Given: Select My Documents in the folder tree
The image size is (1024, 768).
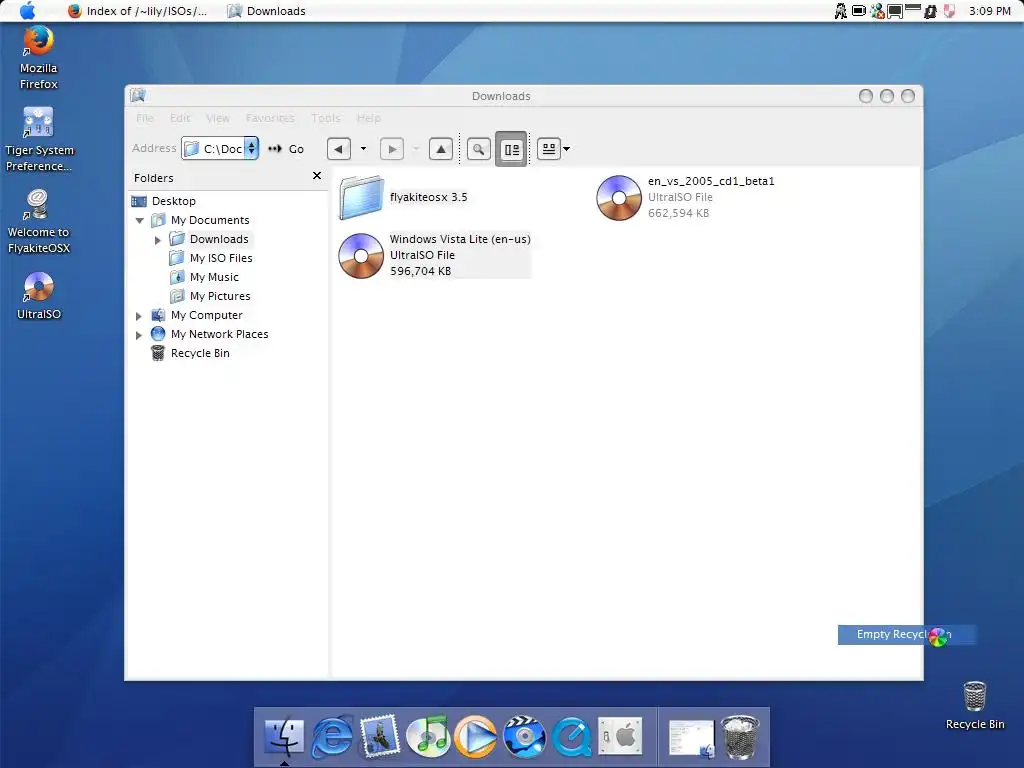Looking at the screenshot, I should 210,220.
